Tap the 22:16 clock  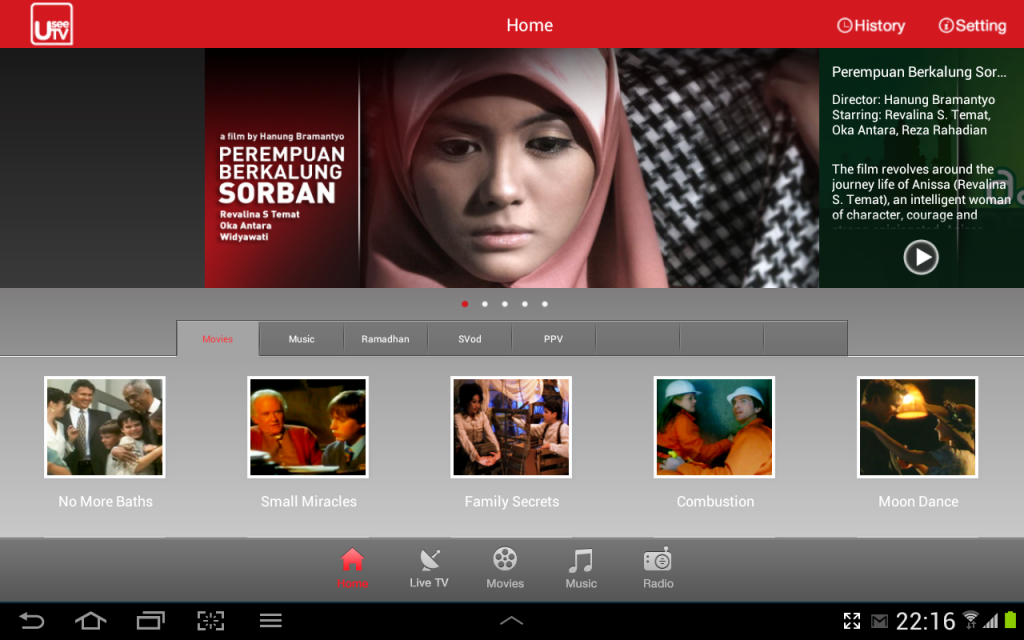(925, 621)
